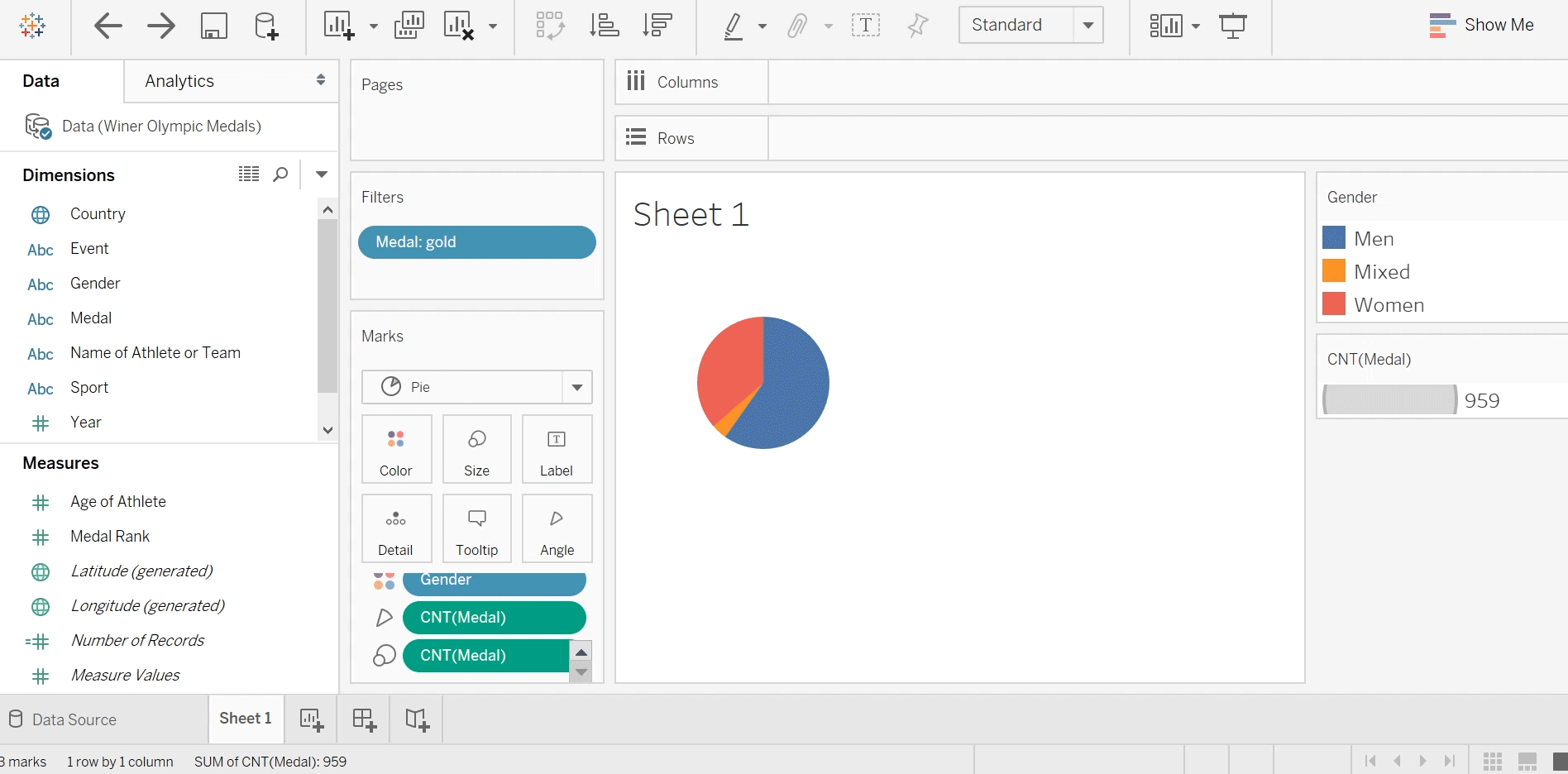1568x774 pixels.
Task: Swap rows and columns icon
Action: click(551, 26)
